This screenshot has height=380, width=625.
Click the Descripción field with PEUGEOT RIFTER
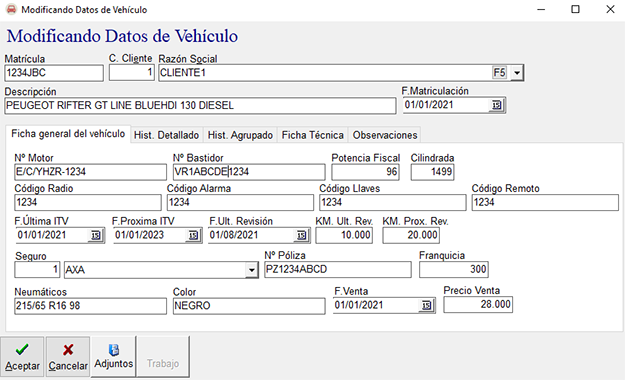(x=200, y=106)
